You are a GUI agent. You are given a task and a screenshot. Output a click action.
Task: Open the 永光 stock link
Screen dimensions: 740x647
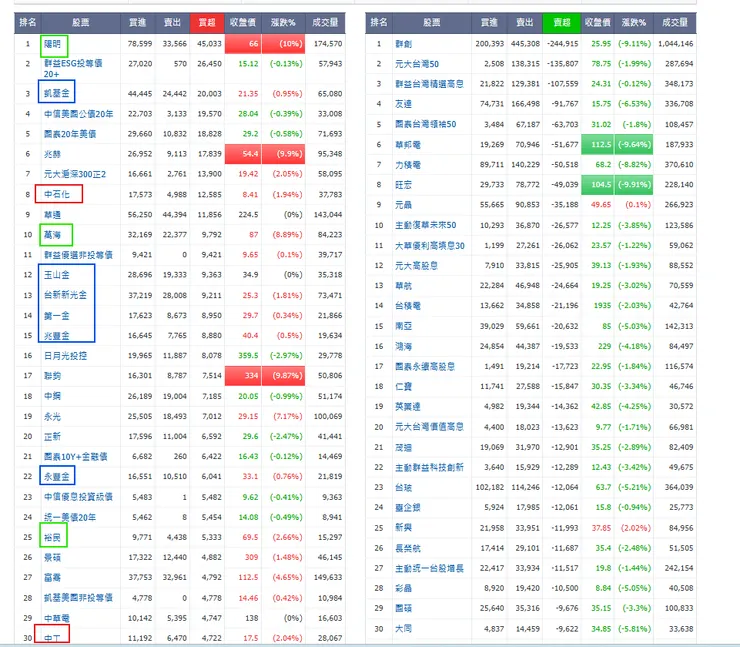click(x=52, y=416)
